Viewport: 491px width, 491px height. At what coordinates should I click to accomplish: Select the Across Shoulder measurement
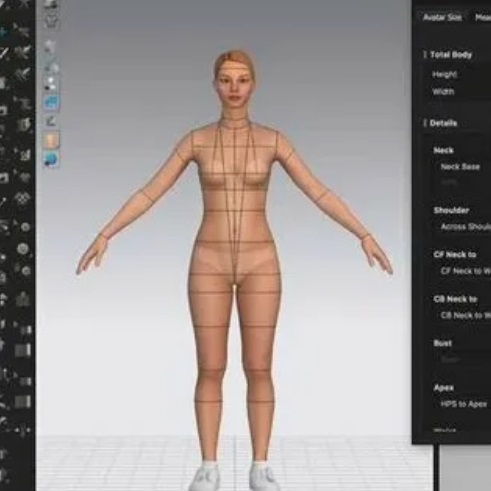(466, 227)
